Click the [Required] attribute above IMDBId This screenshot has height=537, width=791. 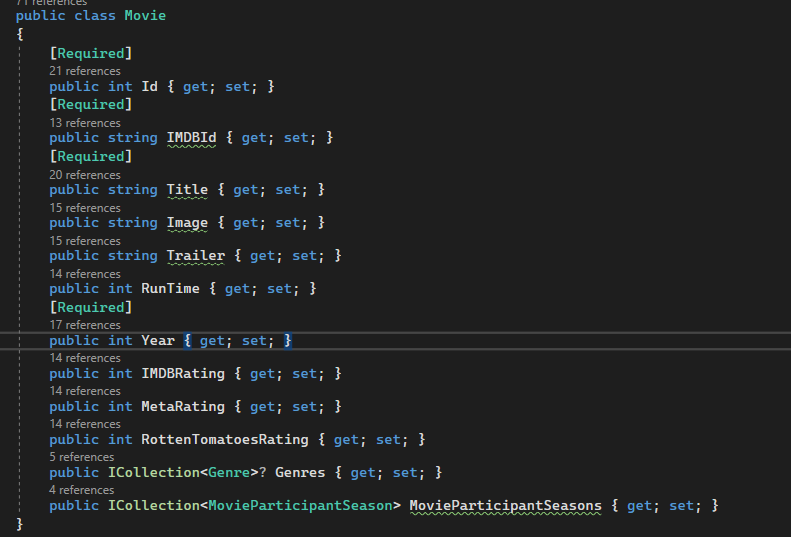91,104
